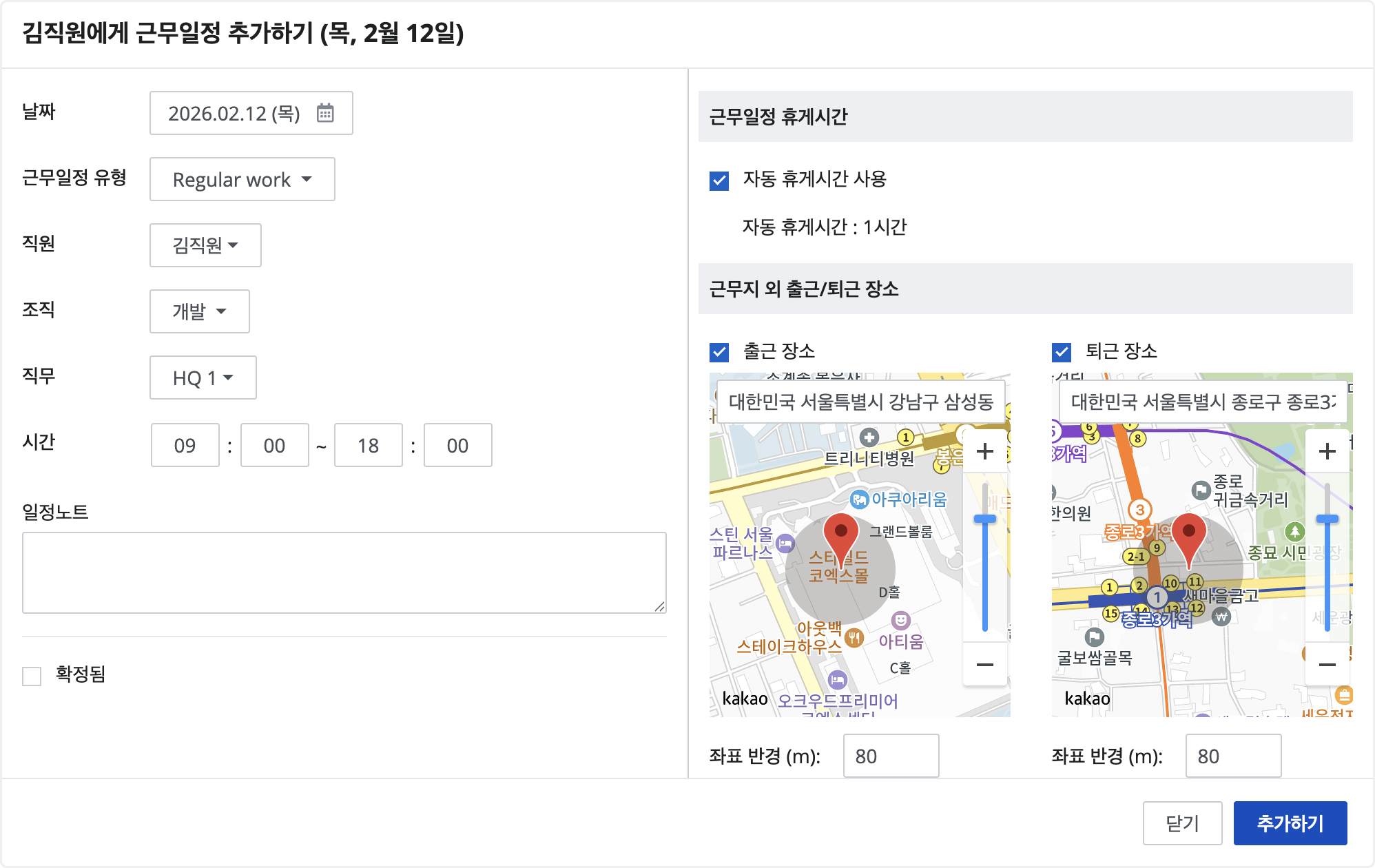The width and height of the screenshot is (1375, 868).
Task: Open the HQ 1 job dropdown
Action: point(203,378)
